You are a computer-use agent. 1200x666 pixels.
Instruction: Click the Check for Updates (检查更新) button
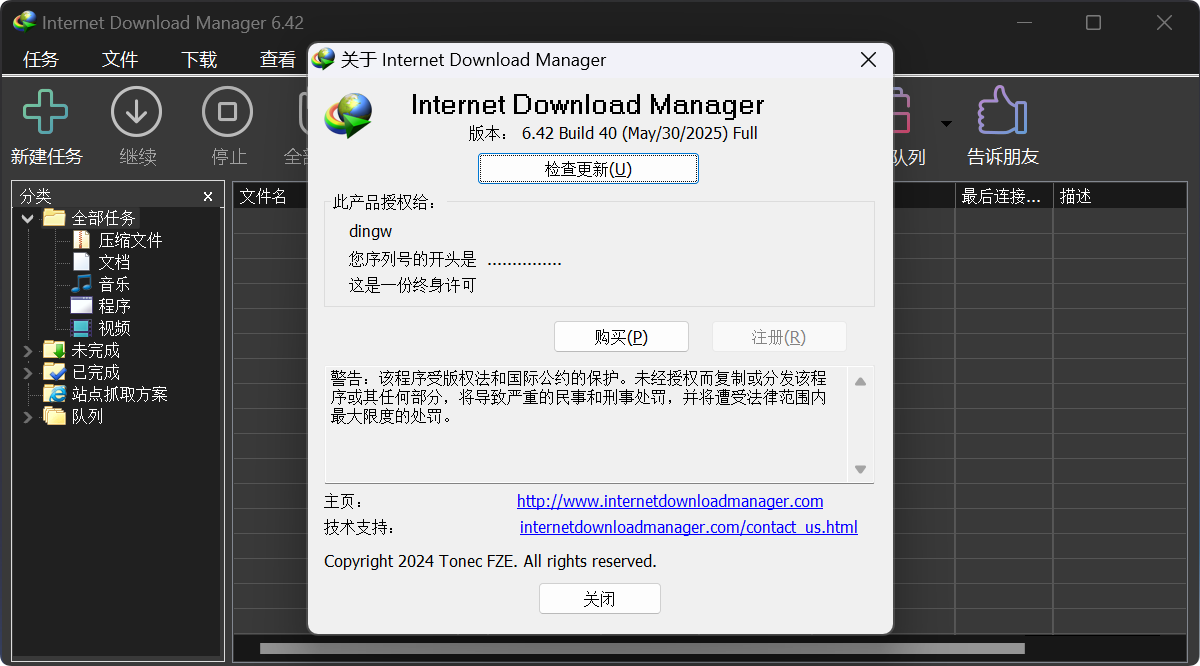[588, 169]
